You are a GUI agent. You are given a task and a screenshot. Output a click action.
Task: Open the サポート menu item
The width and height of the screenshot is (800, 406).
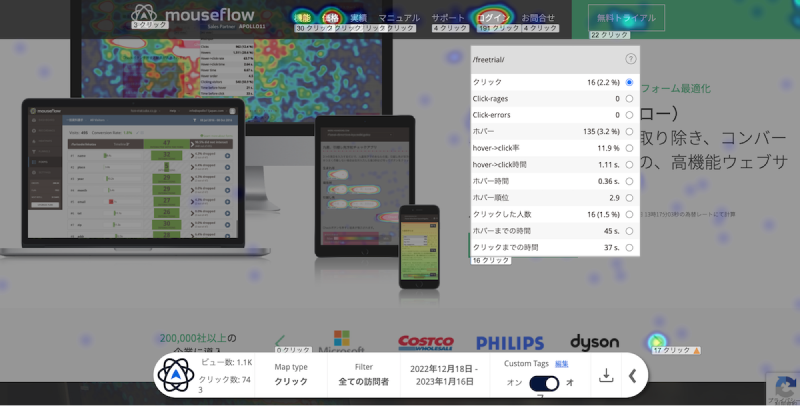tap(448, 18)
